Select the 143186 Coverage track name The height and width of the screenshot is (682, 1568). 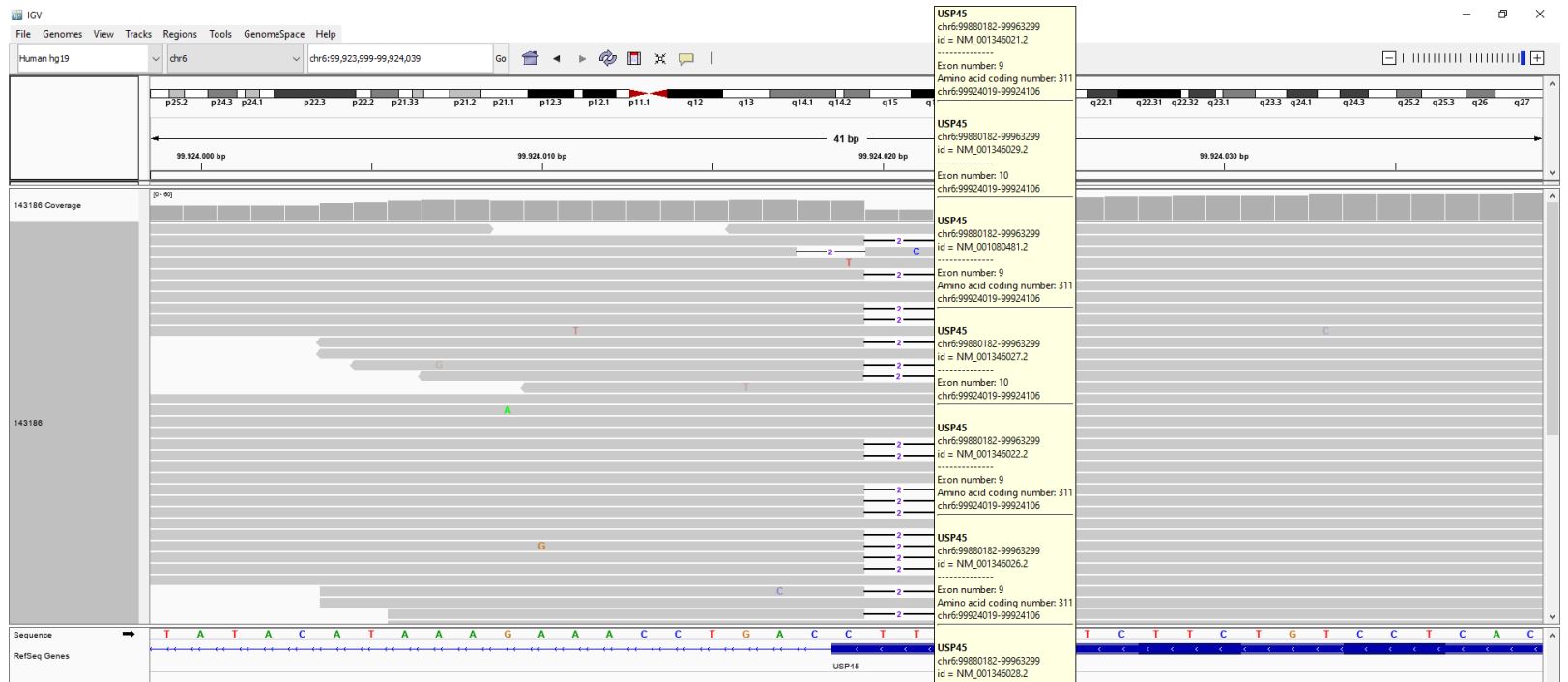[x=47, y=205]
